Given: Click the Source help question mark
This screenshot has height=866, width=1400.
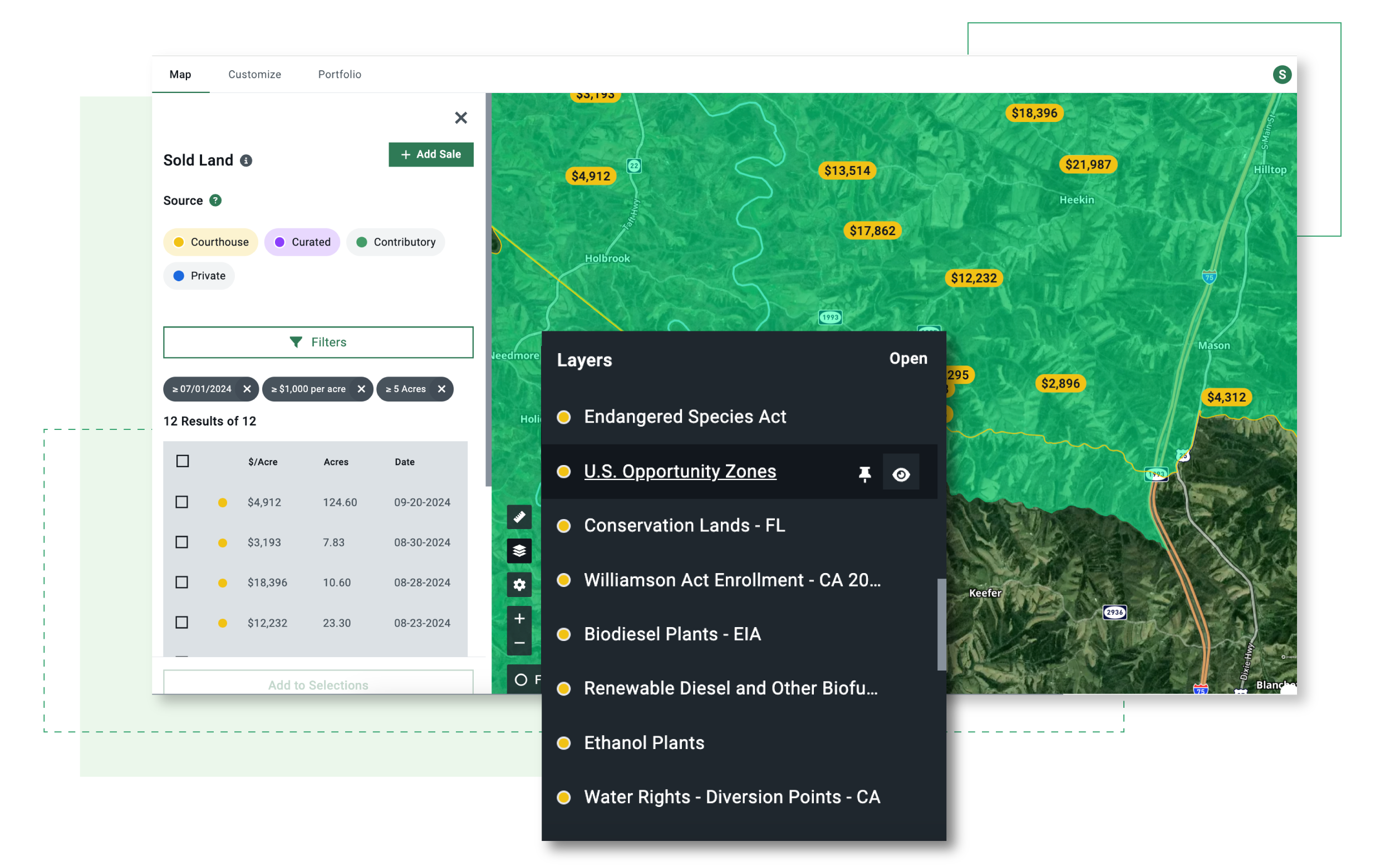Looking at the screenshot, I should [215, 200].
